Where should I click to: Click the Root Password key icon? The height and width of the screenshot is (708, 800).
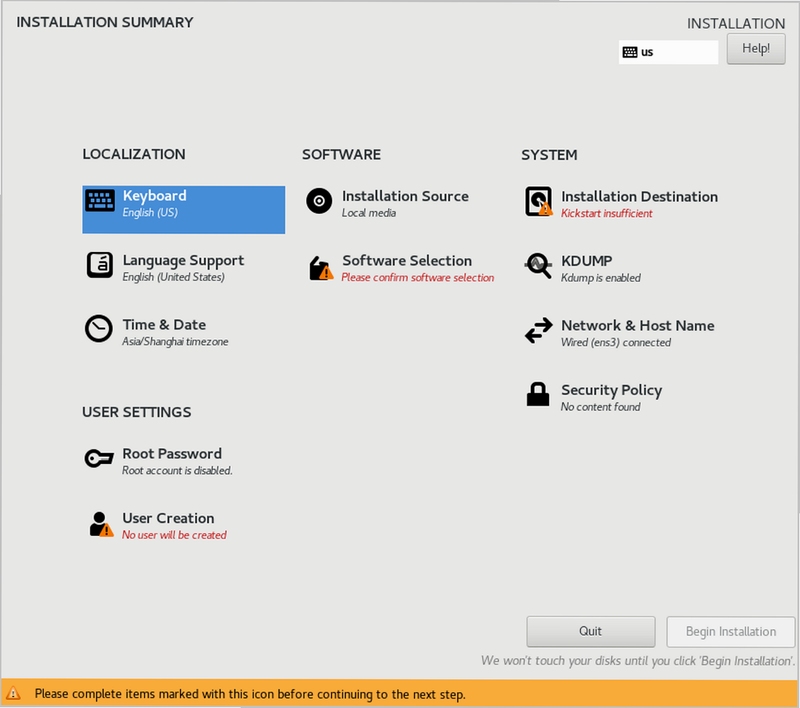tap(99, 458)
